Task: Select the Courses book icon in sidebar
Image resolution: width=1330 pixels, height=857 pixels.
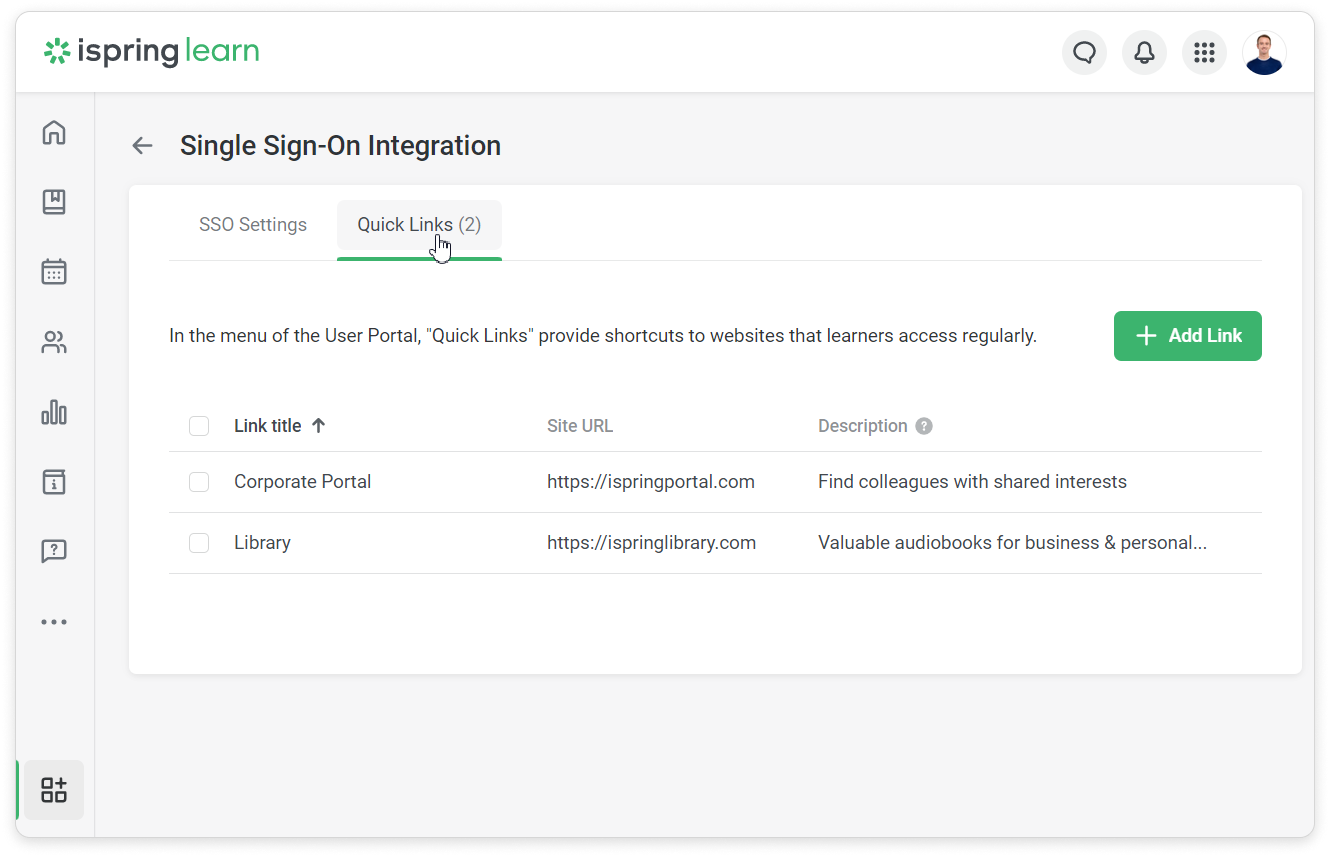Action: (x=54, y=202)
